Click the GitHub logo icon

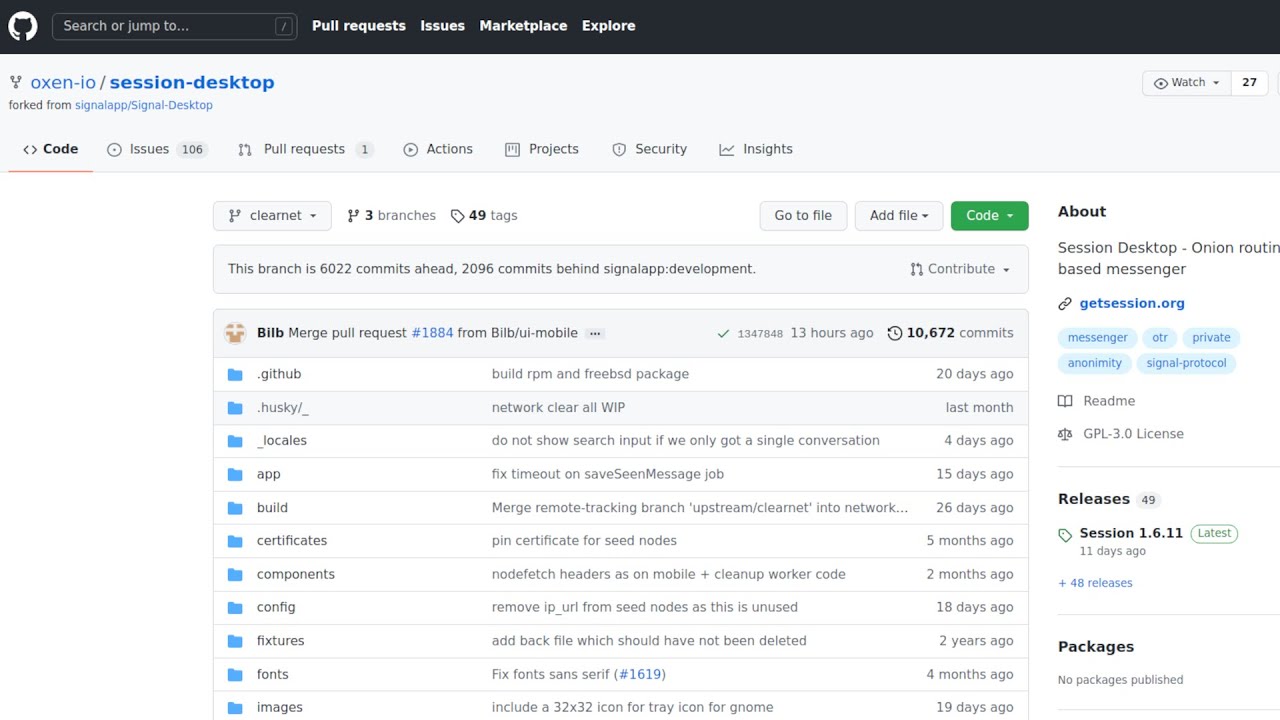click(23, 26)
